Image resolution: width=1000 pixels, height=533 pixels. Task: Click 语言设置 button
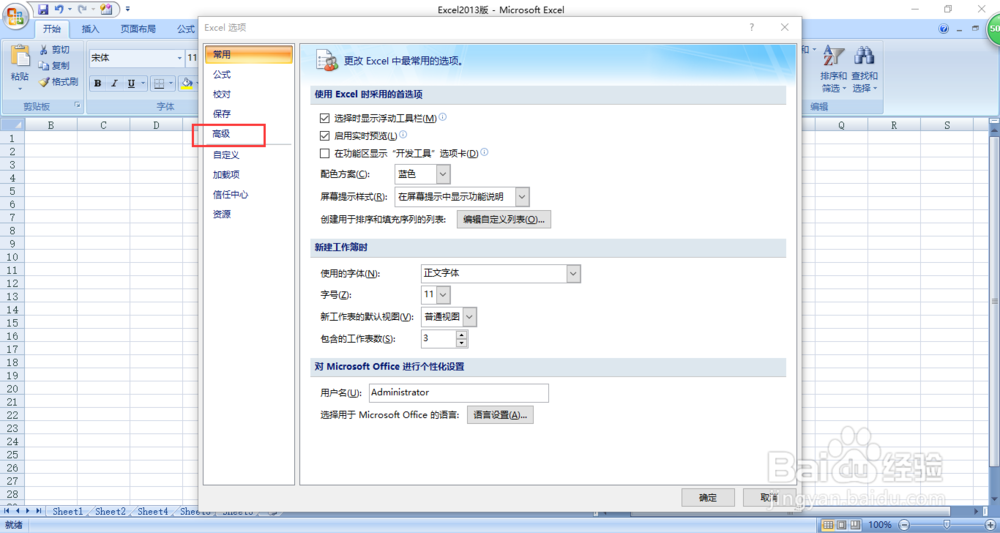[500, 415]
